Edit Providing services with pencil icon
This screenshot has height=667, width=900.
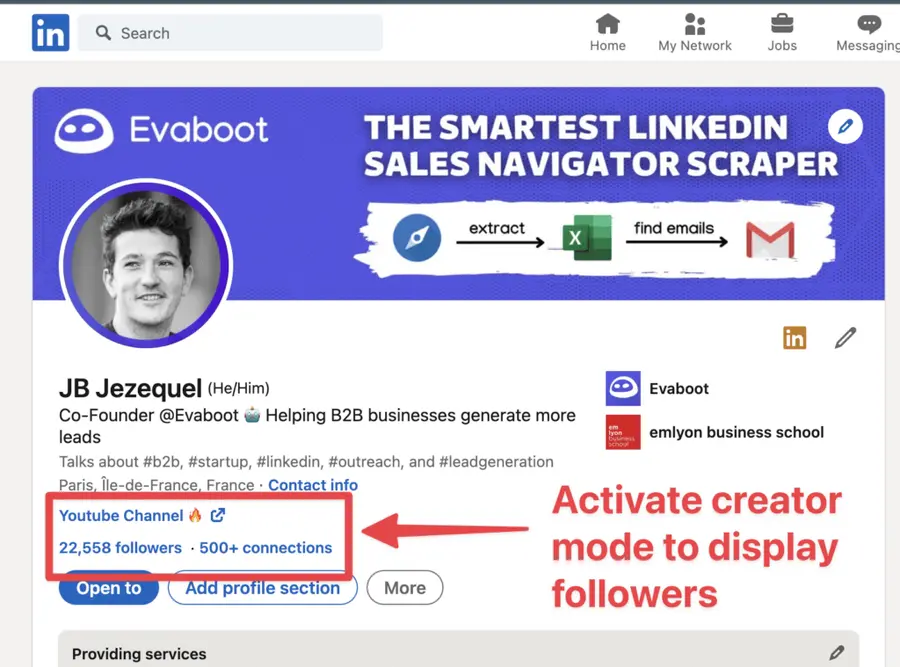pyautogui.click(x=837, y=653)
